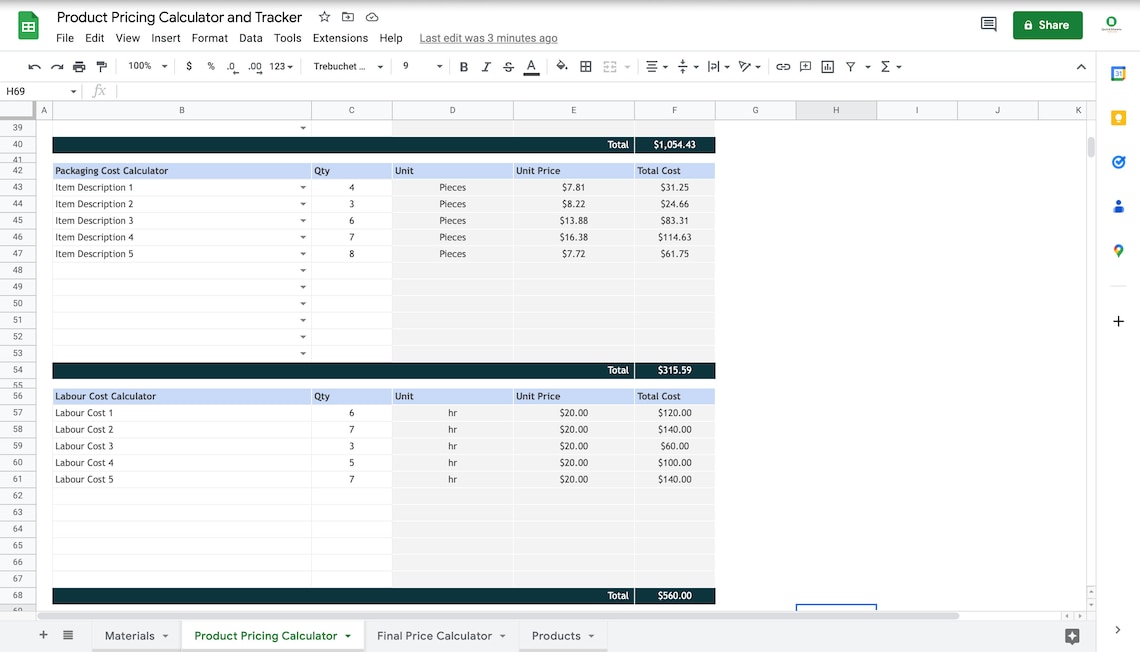Open Google Calendar from the side panel
Screen dimensions: 1140x652
click(x=1117, y=72)
